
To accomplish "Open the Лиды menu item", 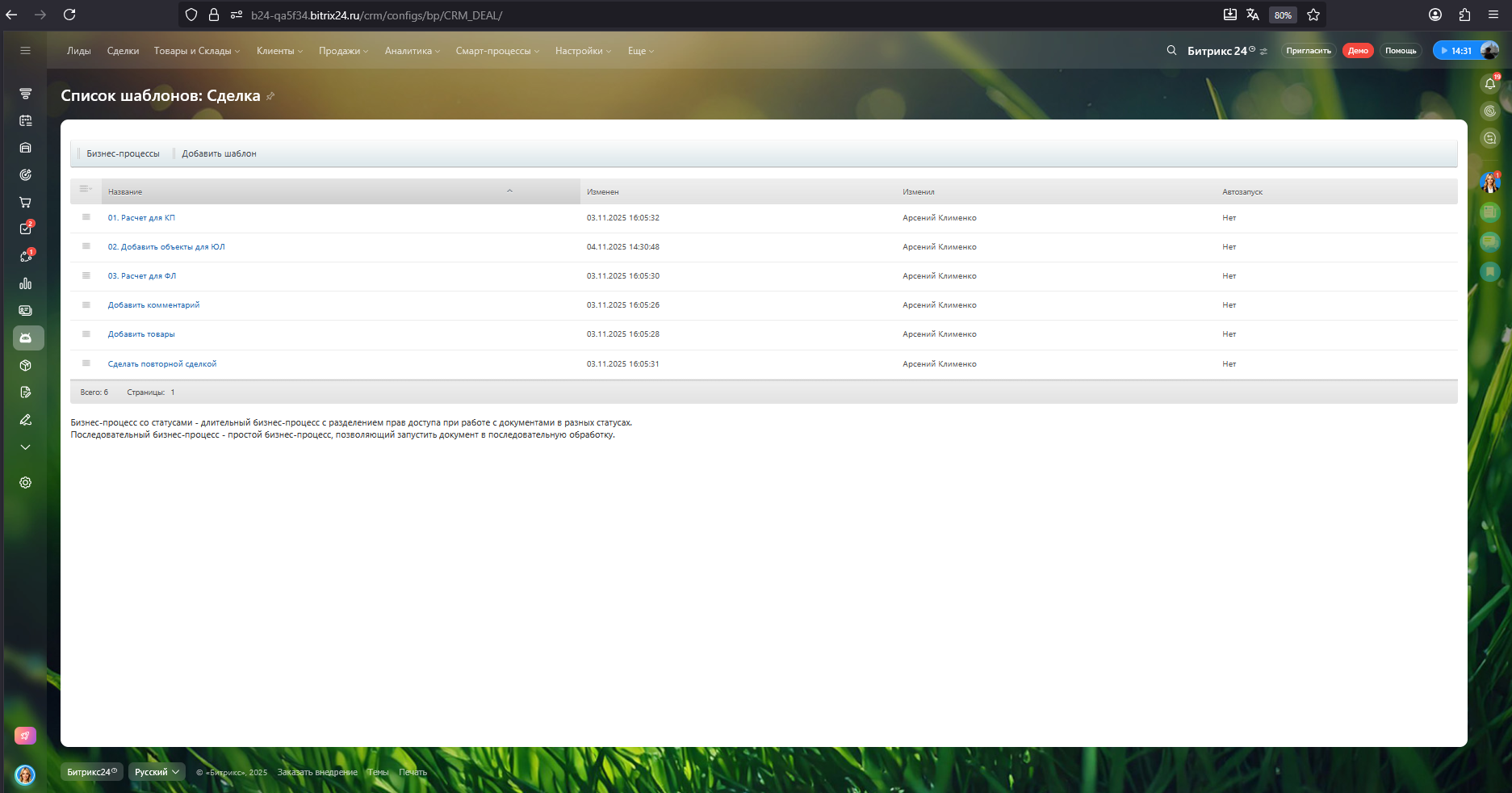I will click(79, 51).
